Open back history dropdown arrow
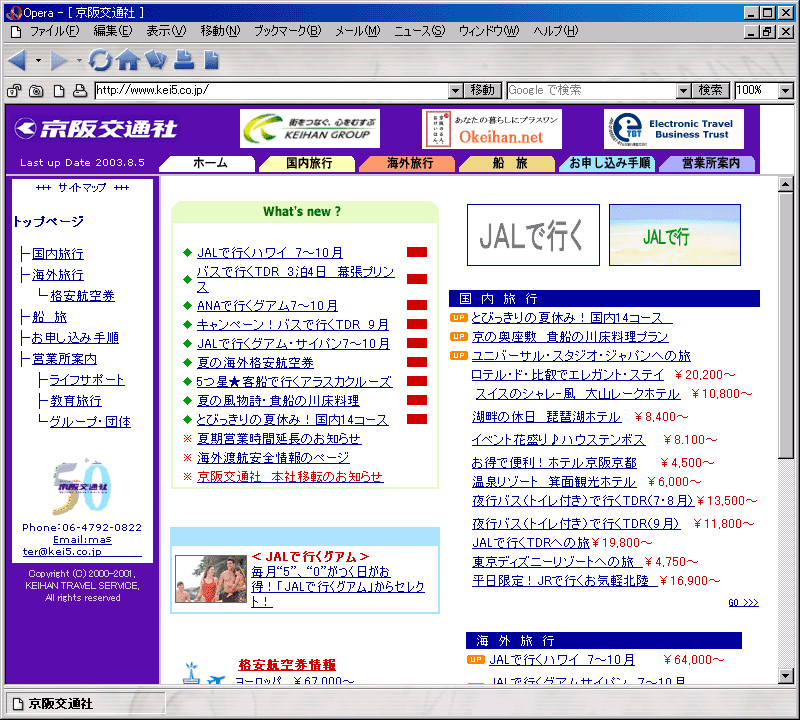This screenshot has width=800, height=720. pos(38,60)
